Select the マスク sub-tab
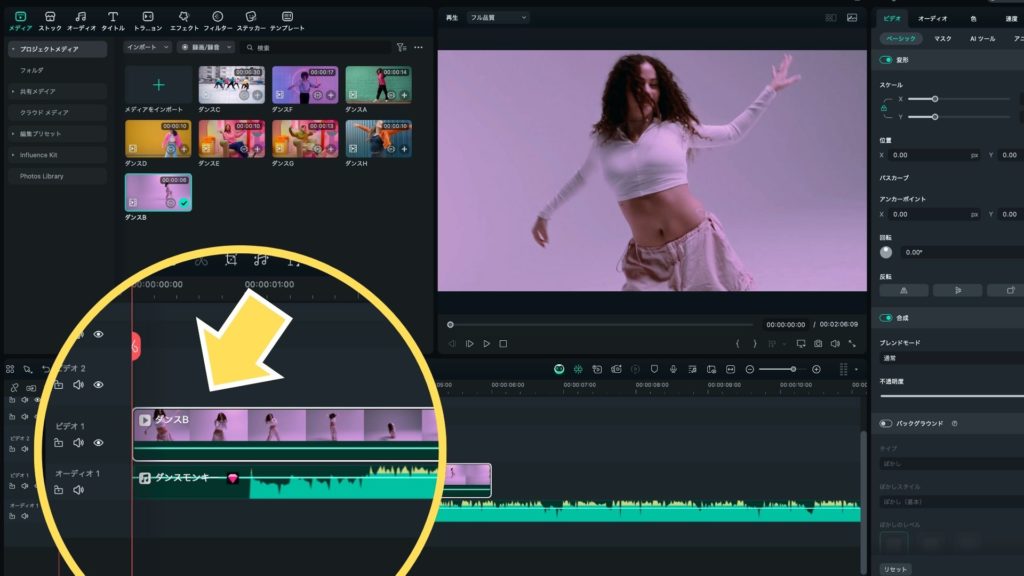Image resolution: width=1024 pixels, height=576 pixels. click(x=942, y=38)
